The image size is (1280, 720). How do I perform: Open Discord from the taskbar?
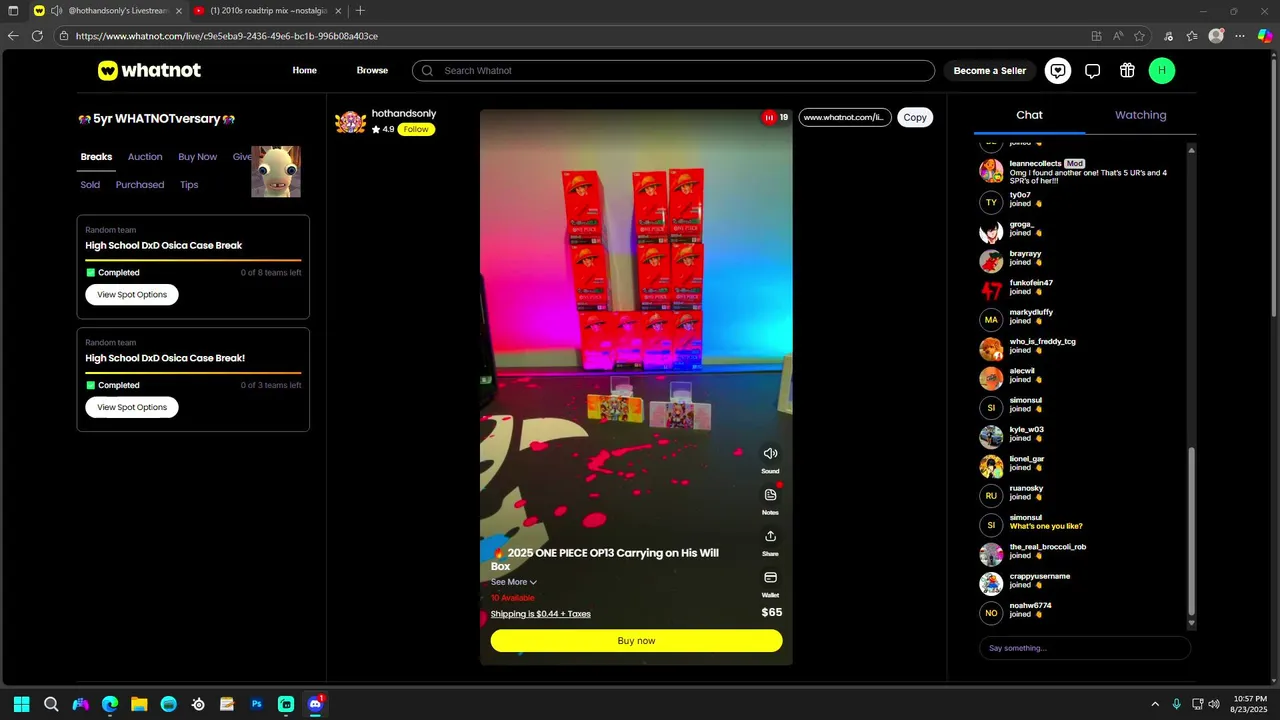[x=315, y=704]
